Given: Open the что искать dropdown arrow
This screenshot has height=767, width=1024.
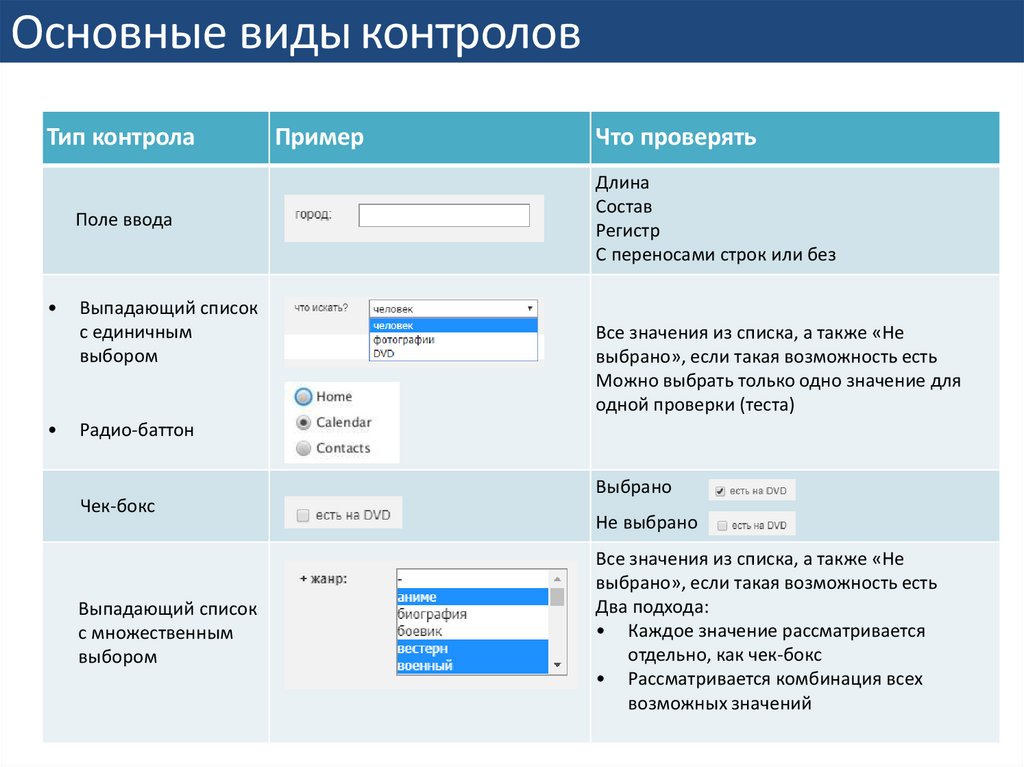Looking at the screenshot, I should 530,308.
